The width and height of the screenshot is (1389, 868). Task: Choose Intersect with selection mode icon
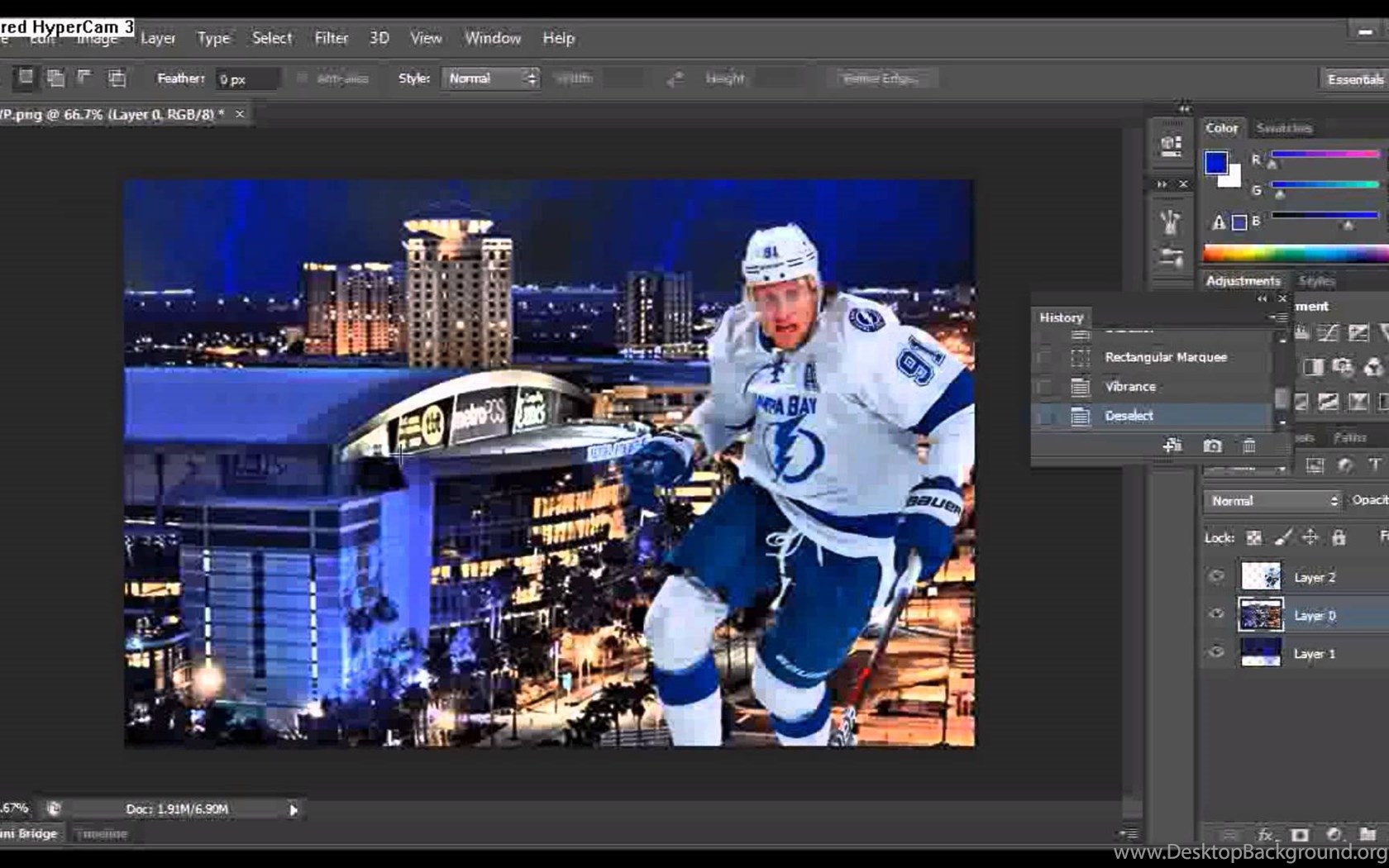[x=117, y=79]
